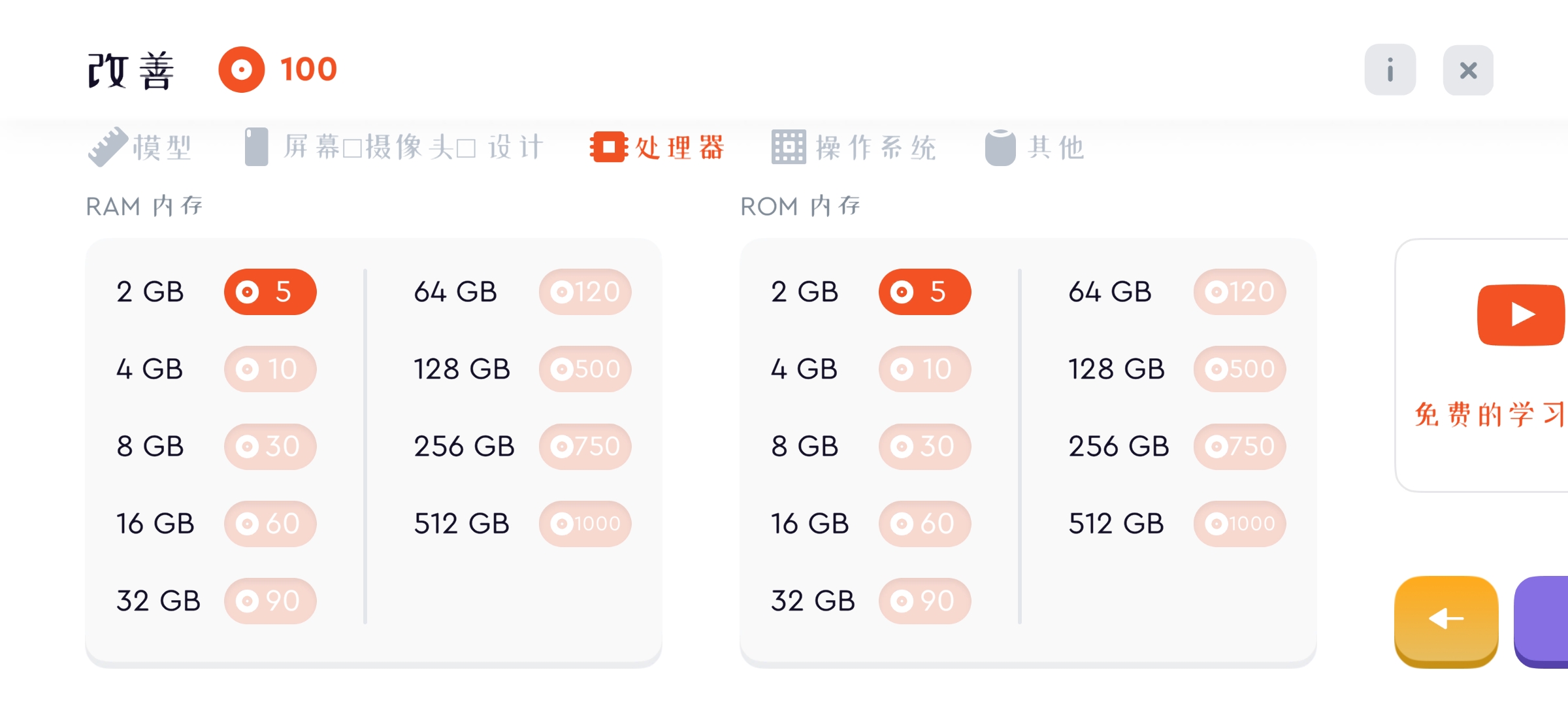Open the 操作系统 tab
Screen dimensions: 1568x706
coord(854,147)
